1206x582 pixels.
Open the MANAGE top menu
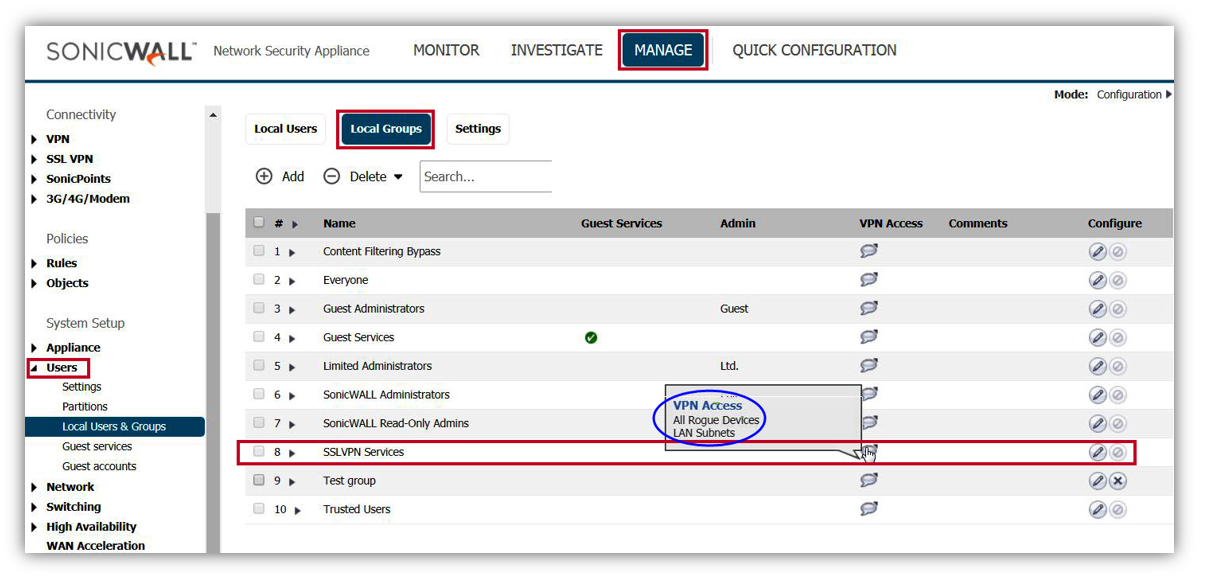tap(663, 50)
